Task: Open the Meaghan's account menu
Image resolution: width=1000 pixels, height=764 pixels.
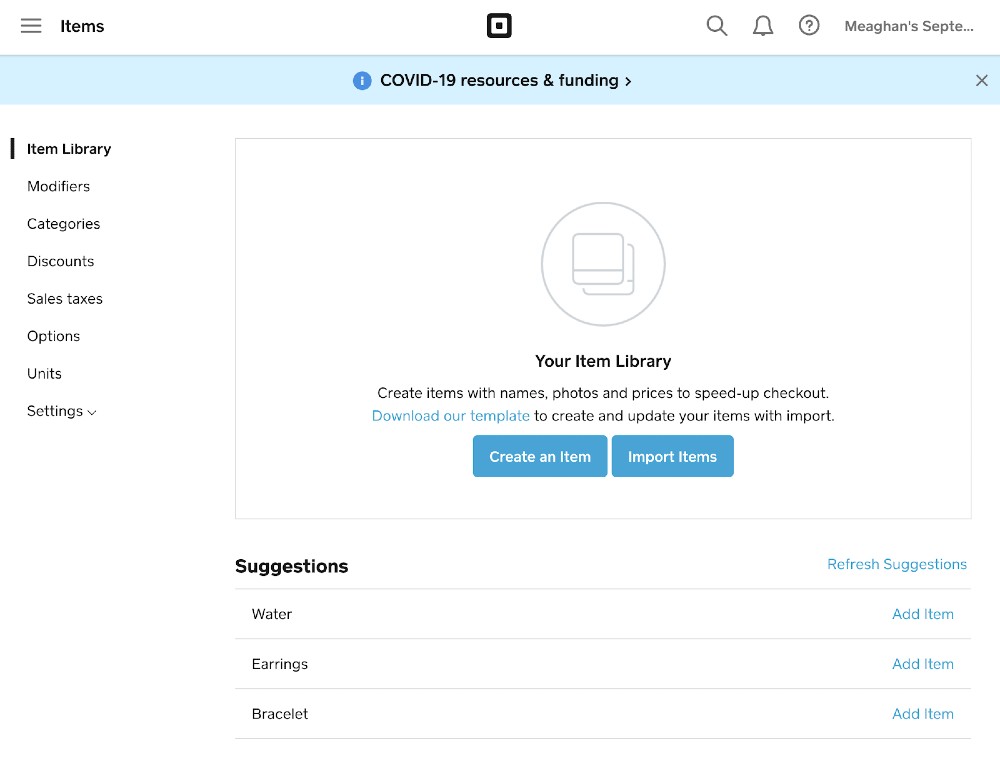Action: pyautogui.click(x=908, y=26)
